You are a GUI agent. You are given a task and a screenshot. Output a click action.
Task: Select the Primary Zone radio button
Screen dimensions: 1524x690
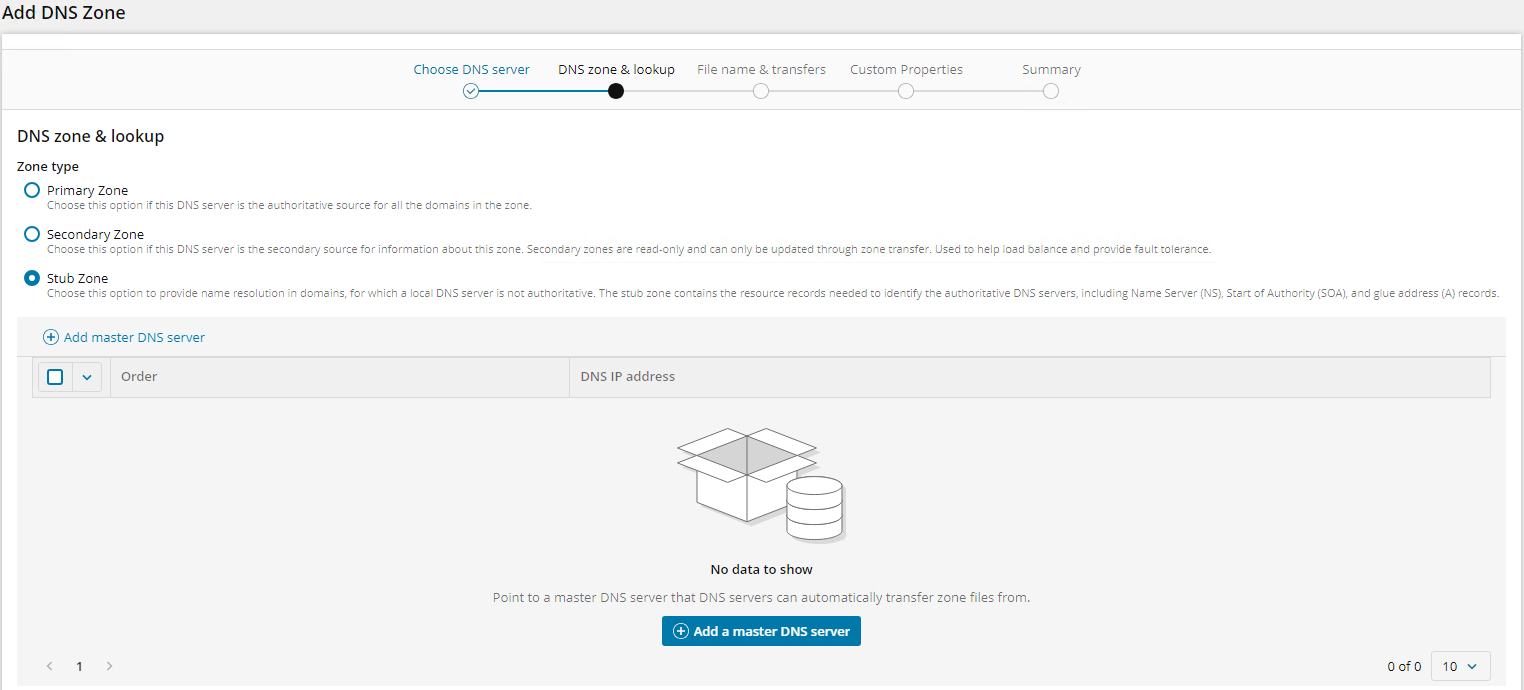pos(32,190)
